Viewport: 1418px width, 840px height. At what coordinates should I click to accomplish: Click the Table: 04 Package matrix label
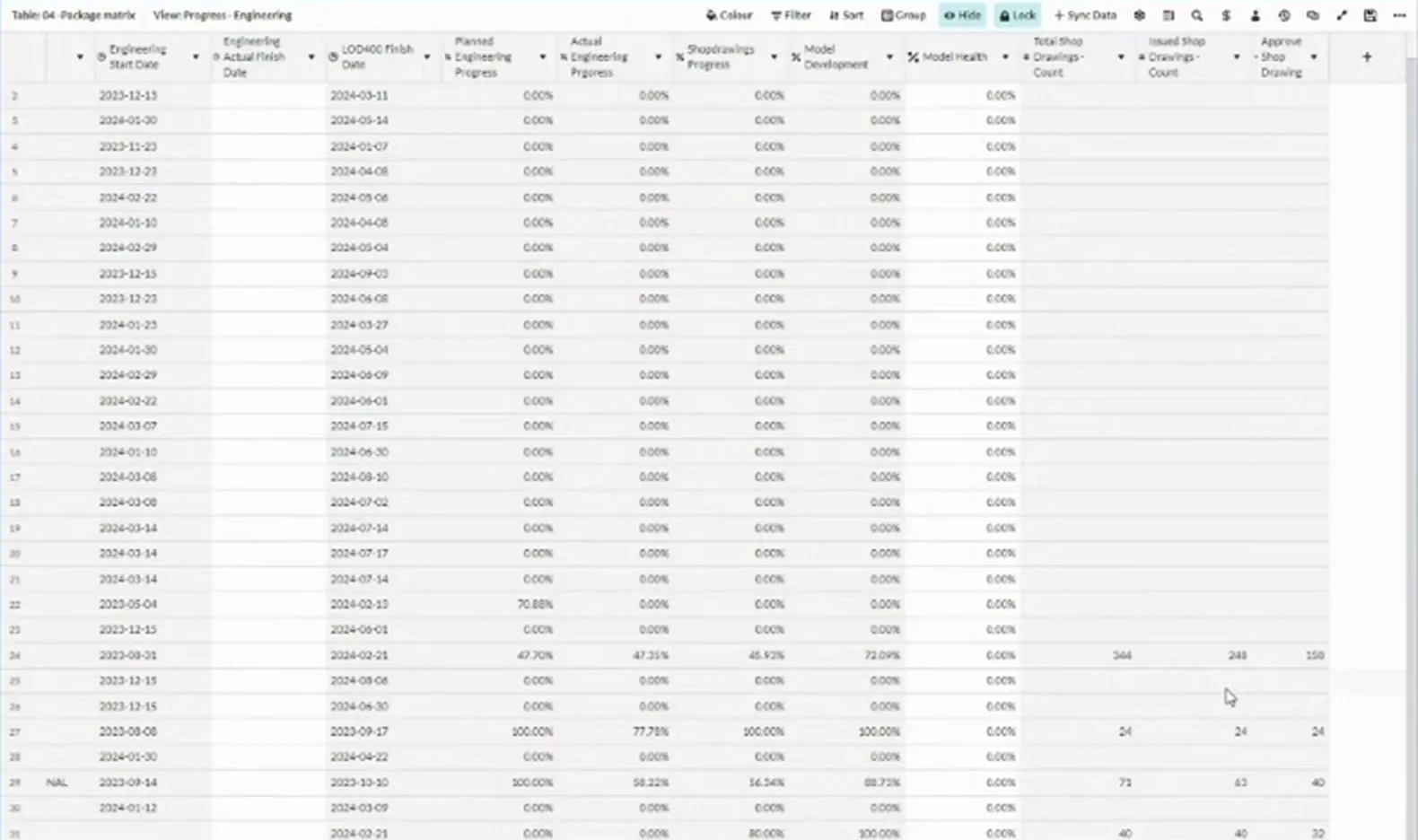tap(74, 15)
